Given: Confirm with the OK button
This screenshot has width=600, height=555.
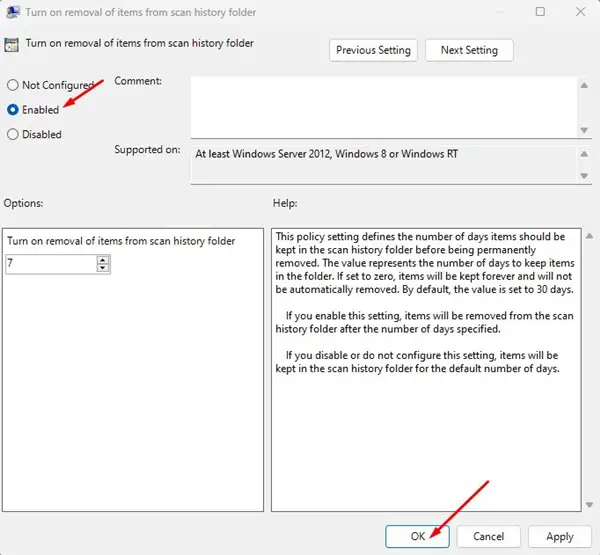Looking at the screenshot, I should point(417,536).
